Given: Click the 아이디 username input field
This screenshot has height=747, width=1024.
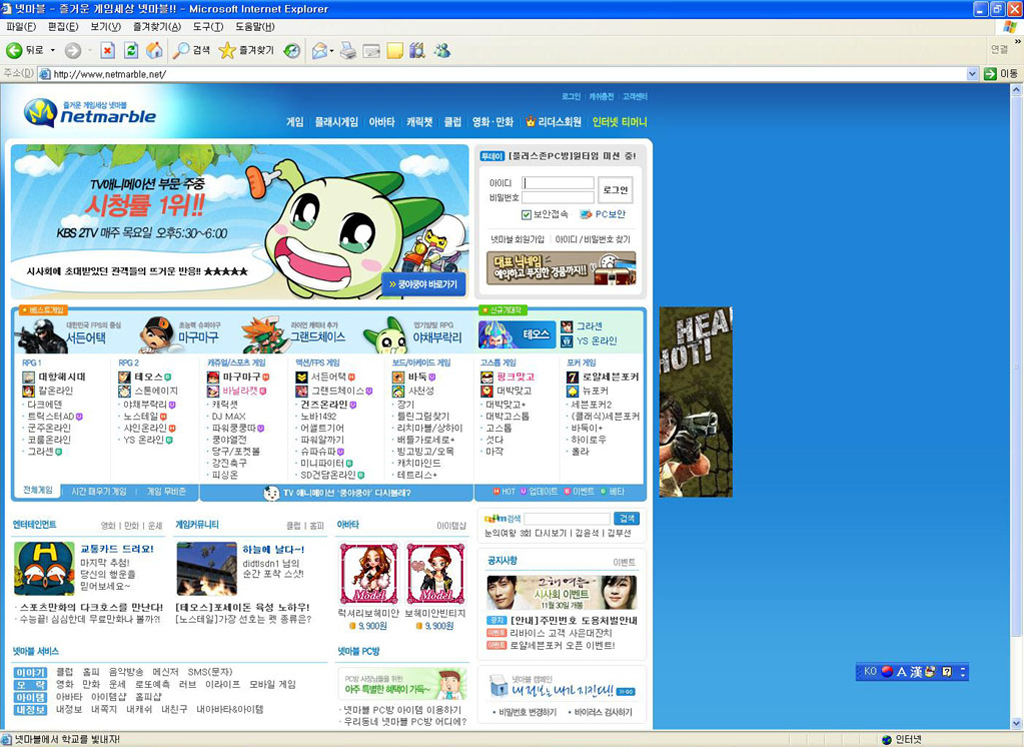Looking at the screenshot, I should tap(557, 183).
